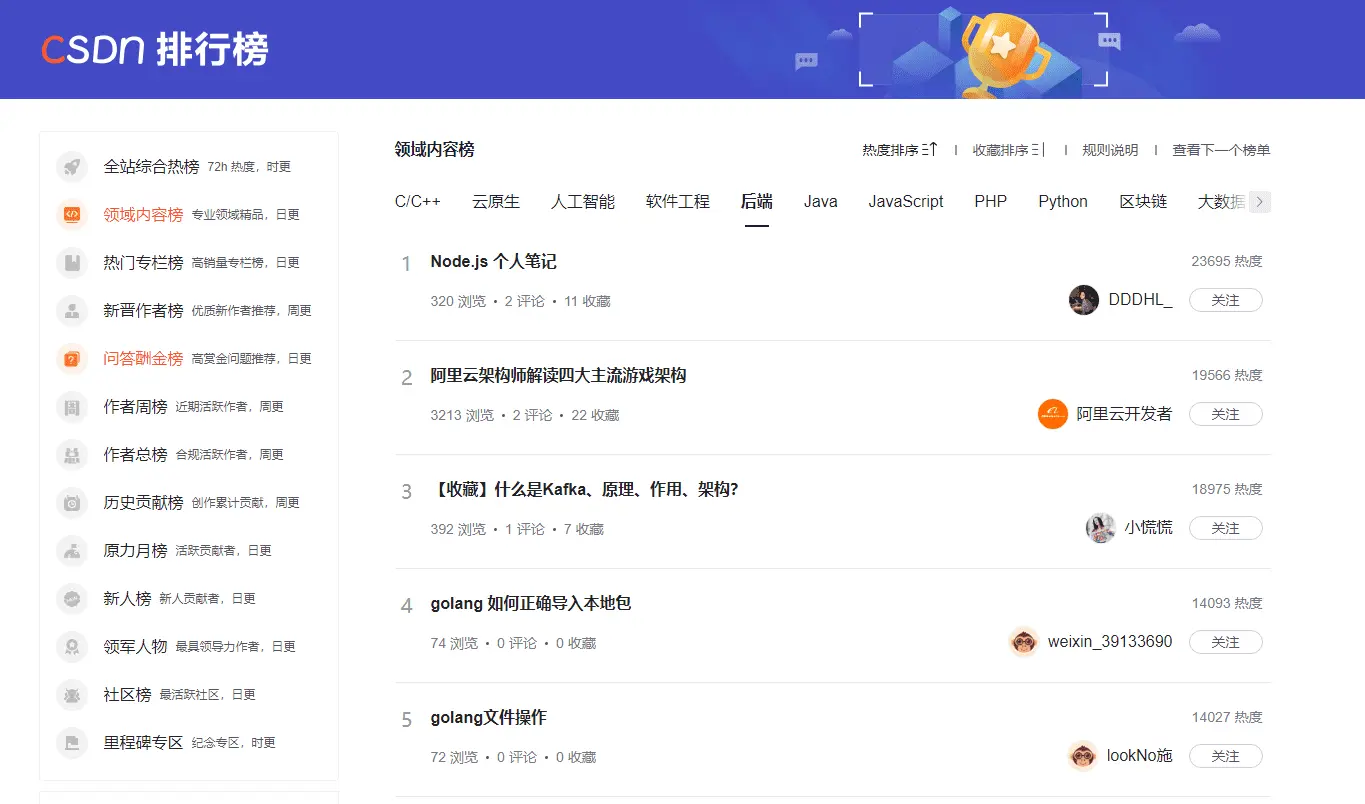The height and width of the screenshot is (804, 1365).
Task: Click the code icon beside 领域内容榜
Action: [72, 215]
